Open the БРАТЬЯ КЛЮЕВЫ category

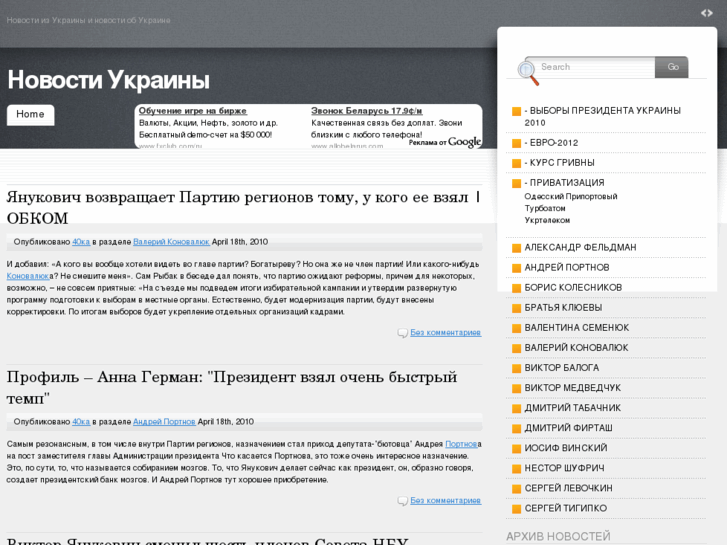click(x=563, y=308)
